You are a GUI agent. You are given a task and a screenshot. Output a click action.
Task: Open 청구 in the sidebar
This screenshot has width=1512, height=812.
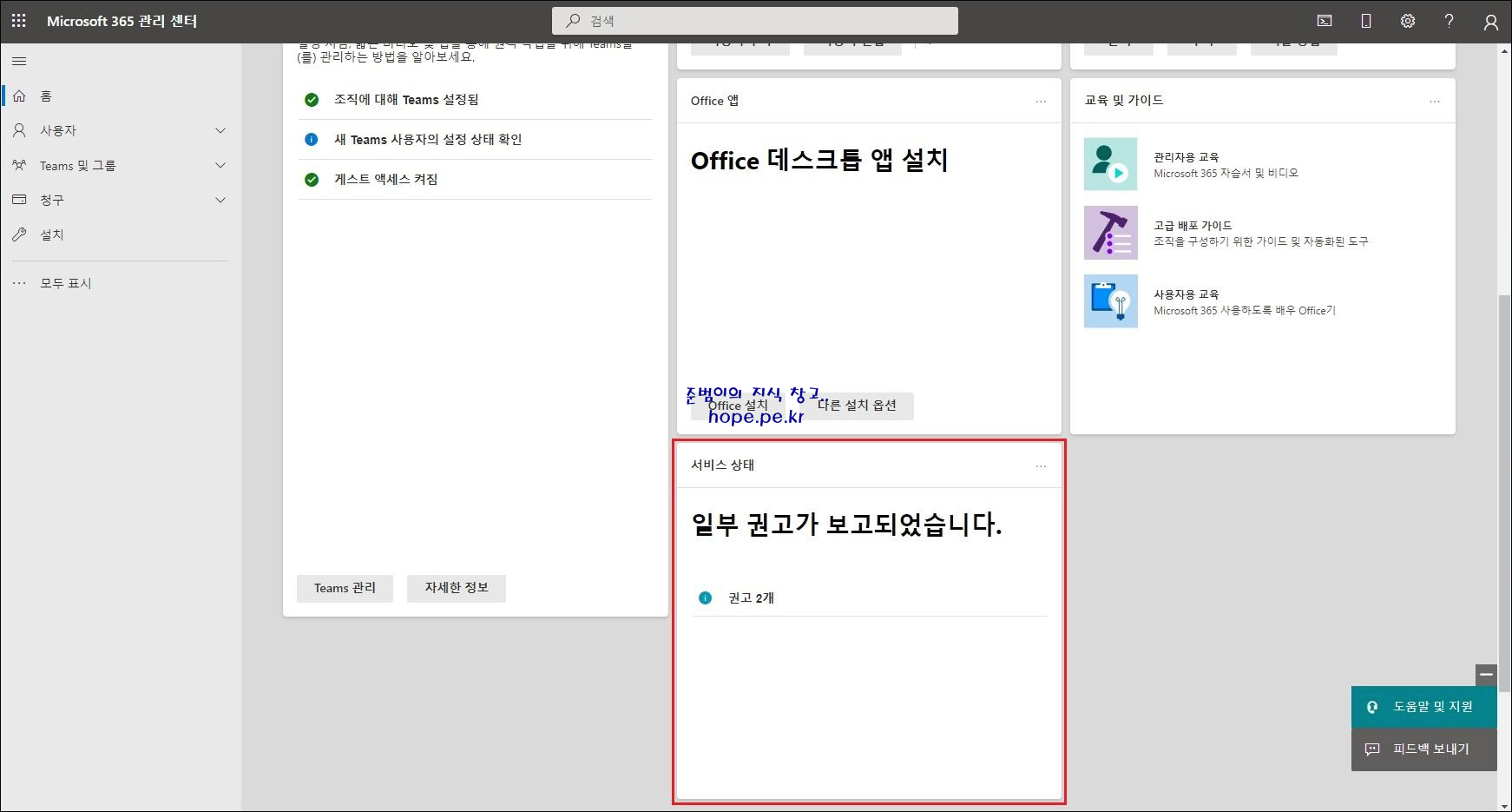pos(121,200)
